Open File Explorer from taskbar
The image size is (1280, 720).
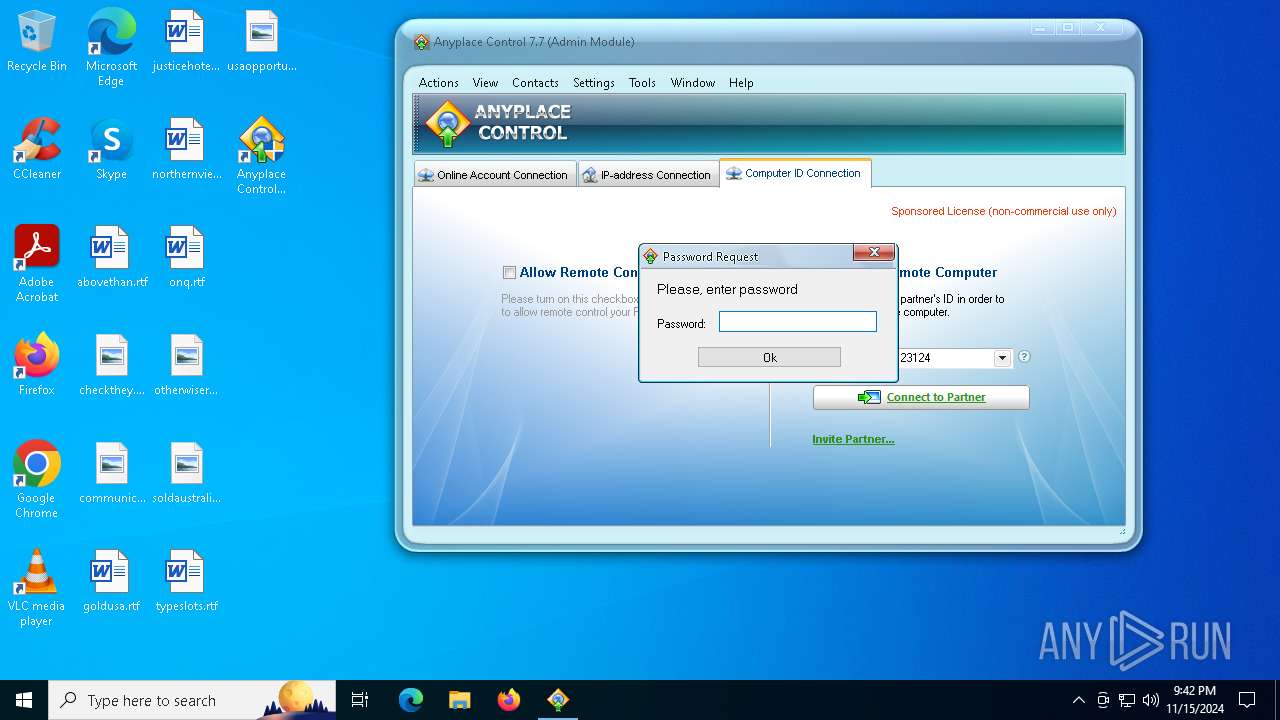[460, 700]
